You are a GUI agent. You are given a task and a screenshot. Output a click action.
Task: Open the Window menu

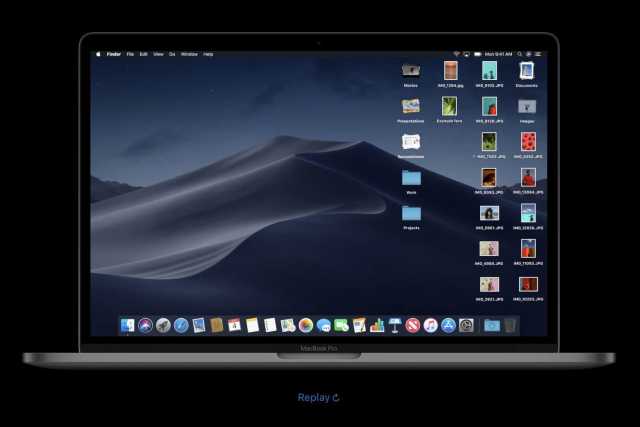pos(189,54)
